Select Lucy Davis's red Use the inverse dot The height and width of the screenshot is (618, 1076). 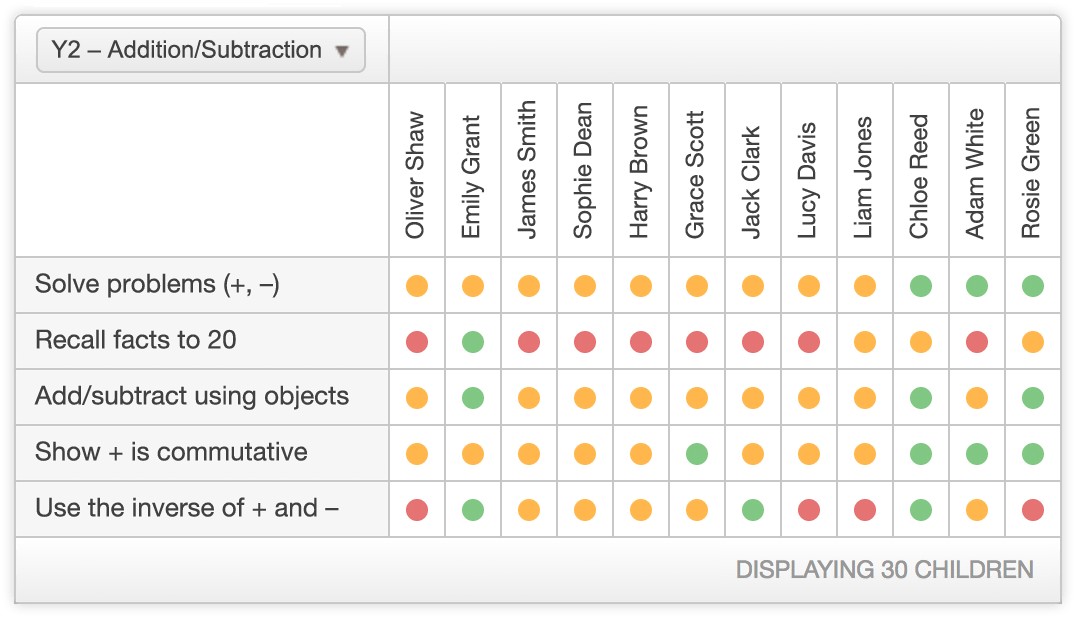(x=808, y=510)
